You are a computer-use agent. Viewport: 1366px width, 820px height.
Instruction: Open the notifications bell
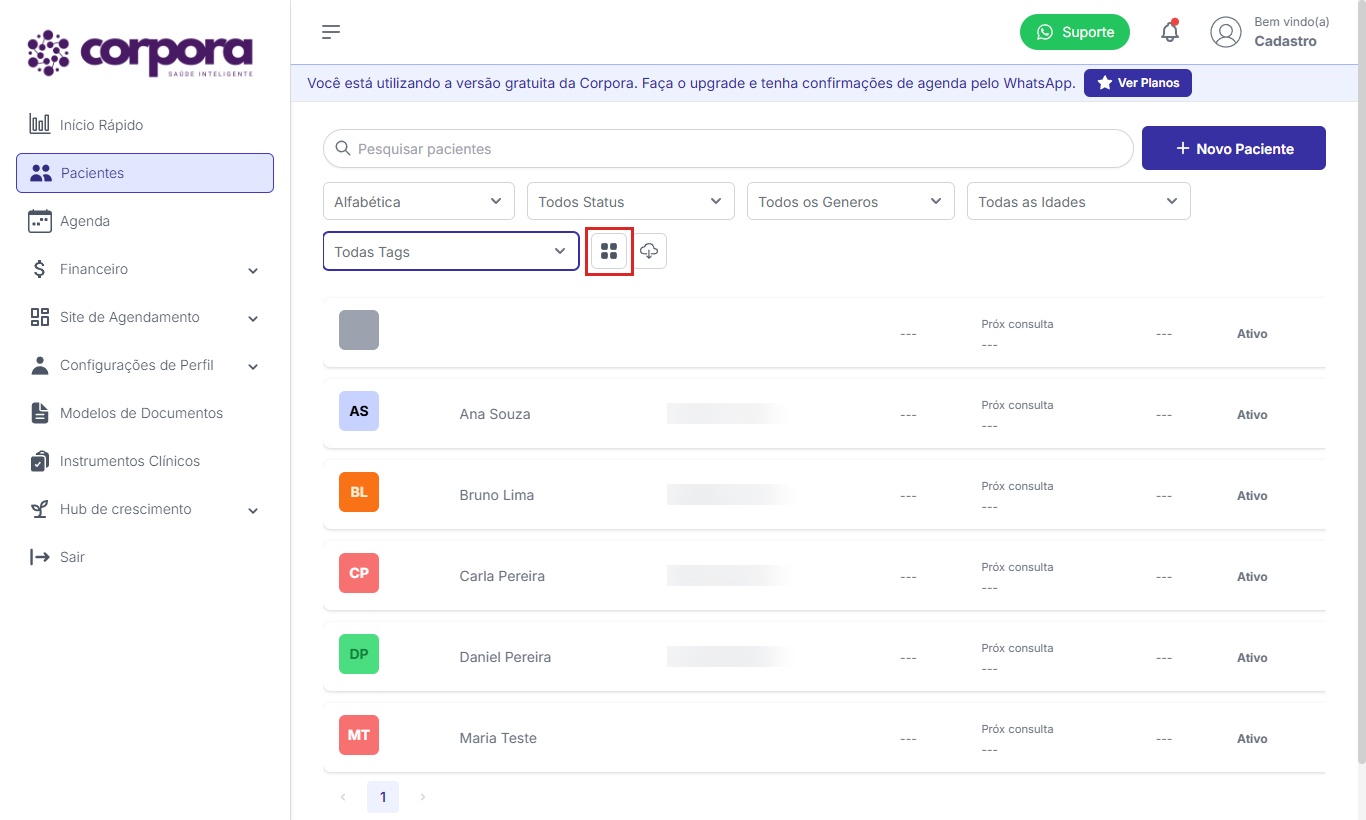pos(1170,32)
